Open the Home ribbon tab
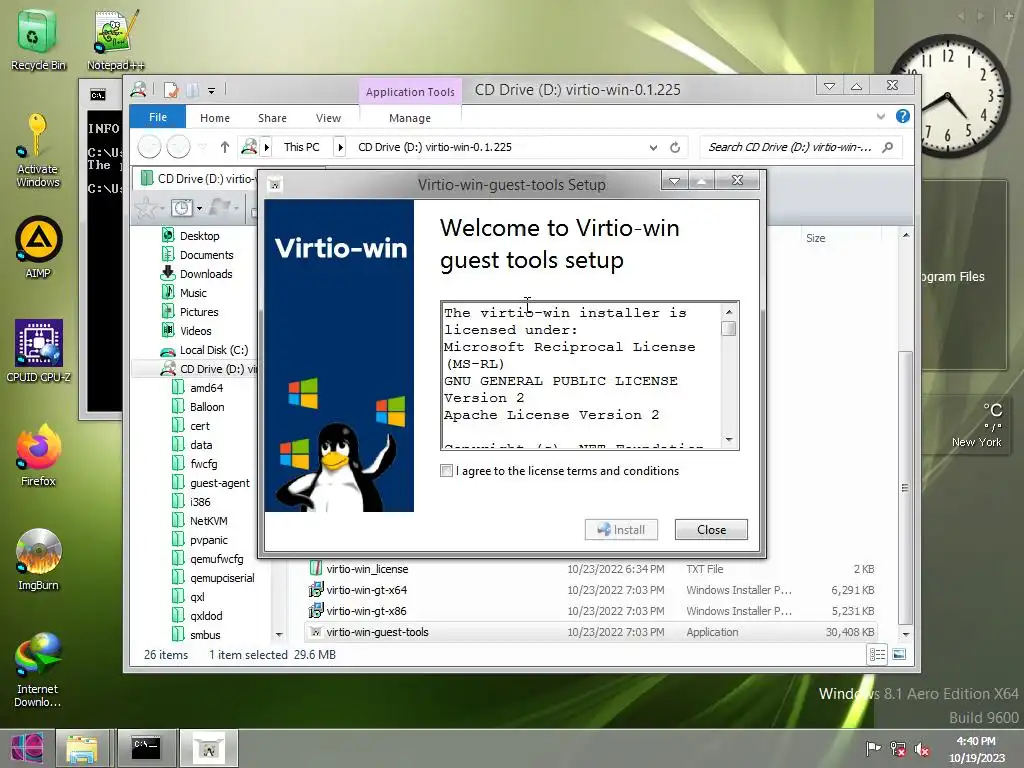1024x768 pixels. (215, 118)
